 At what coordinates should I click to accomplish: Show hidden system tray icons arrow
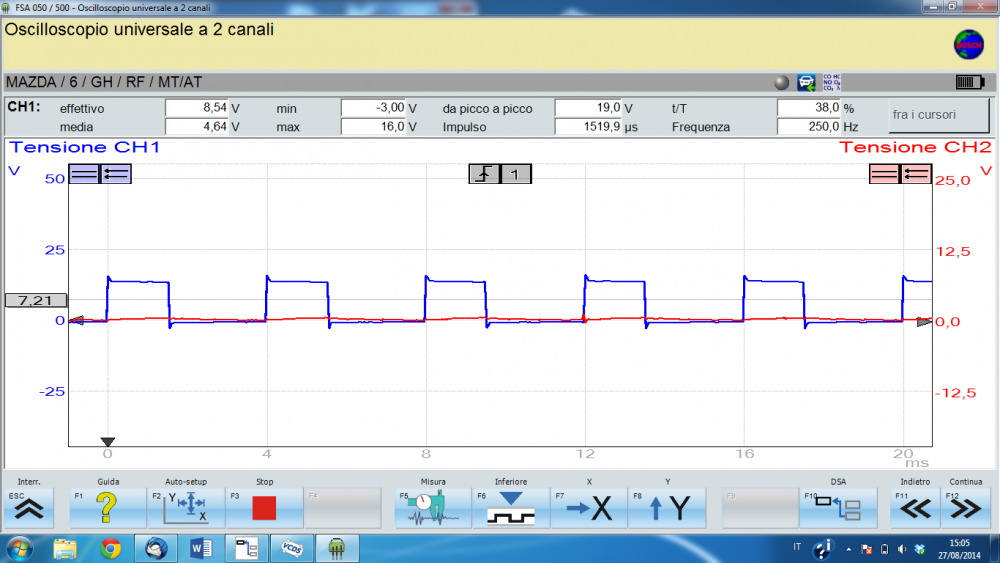849,549
